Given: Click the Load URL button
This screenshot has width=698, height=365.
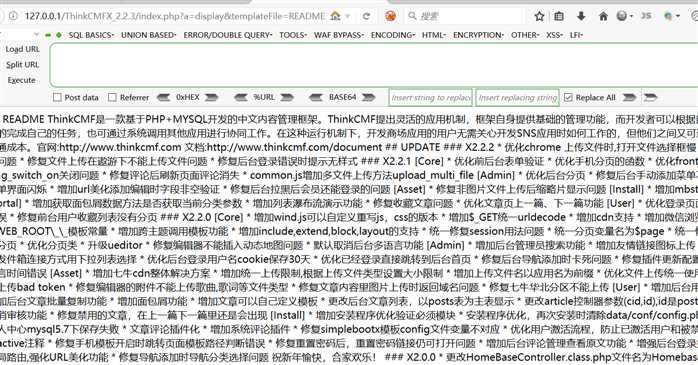Looking at the screenshot, I should pyautogui.click(x=22, y=49).
